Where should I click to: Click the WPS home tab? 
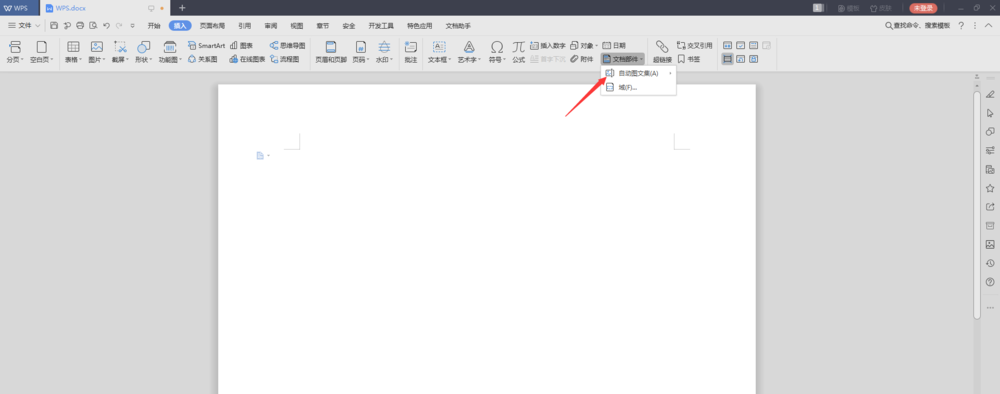pos(19,8)
